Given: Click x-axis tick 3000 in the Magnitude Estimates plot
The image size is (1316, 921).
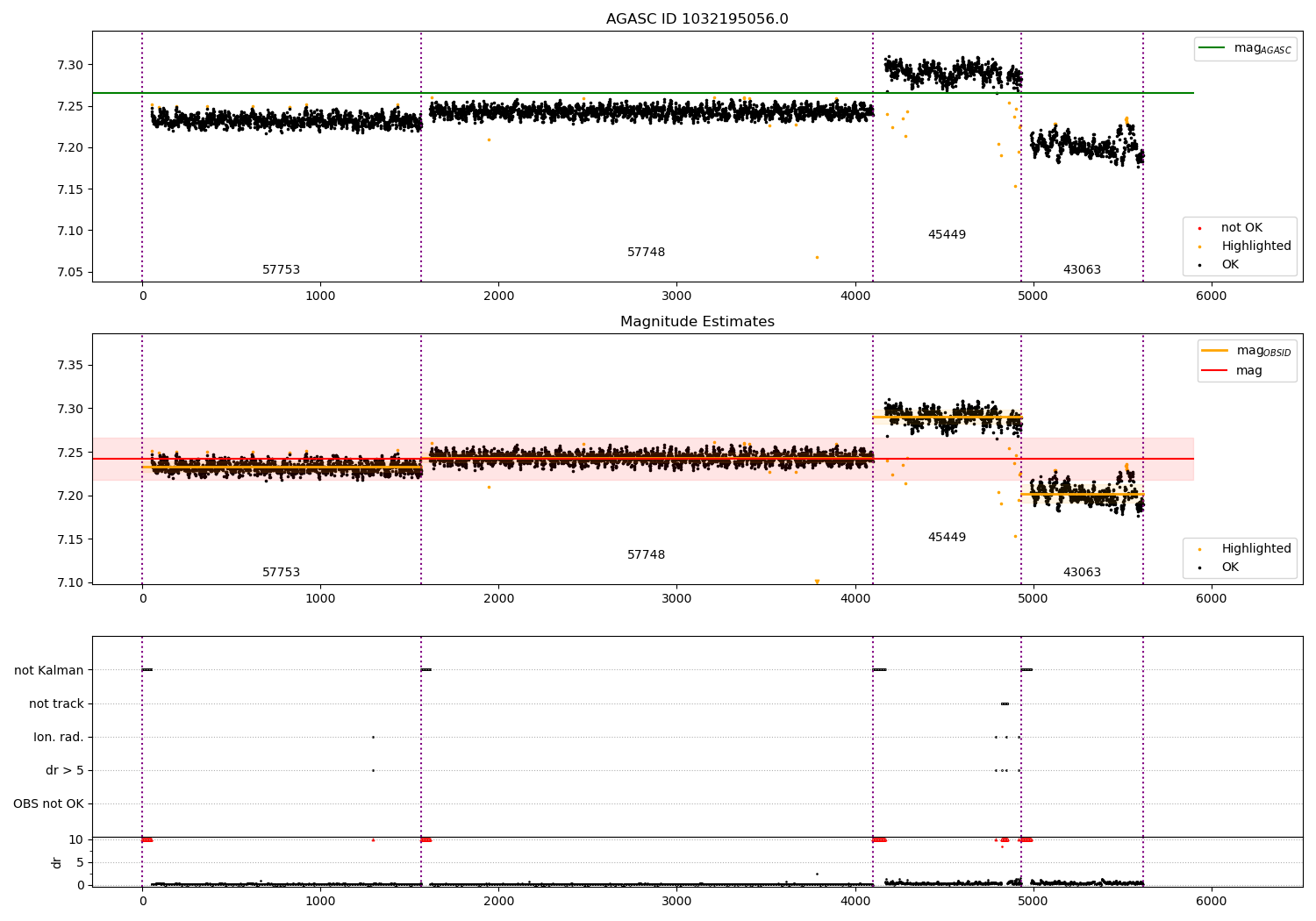Looking at the screenshot, I should click(676, 599).
